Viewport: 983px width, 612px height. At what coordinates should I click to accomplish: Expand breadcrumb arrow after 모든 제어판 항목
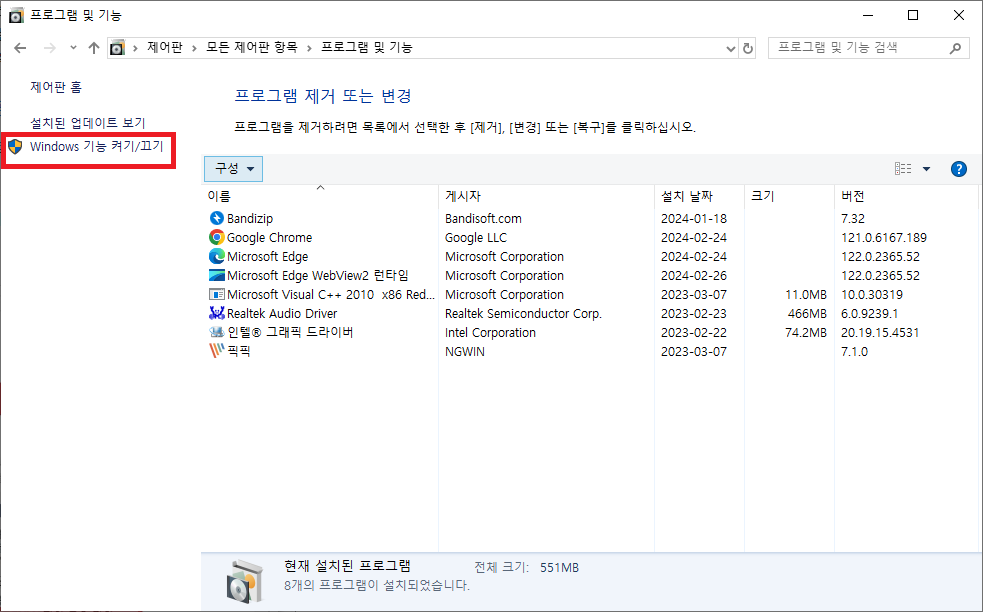(309, 48)
